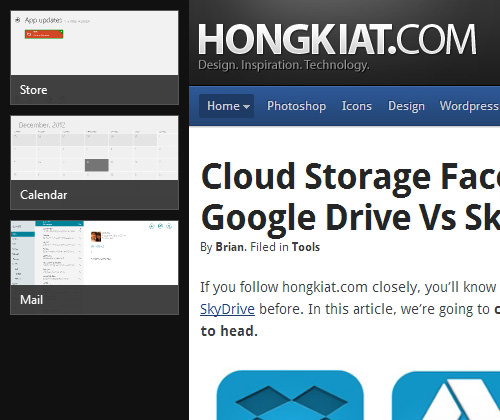
Task: Select Design in the navigation bar
Action: coord(406,106)
